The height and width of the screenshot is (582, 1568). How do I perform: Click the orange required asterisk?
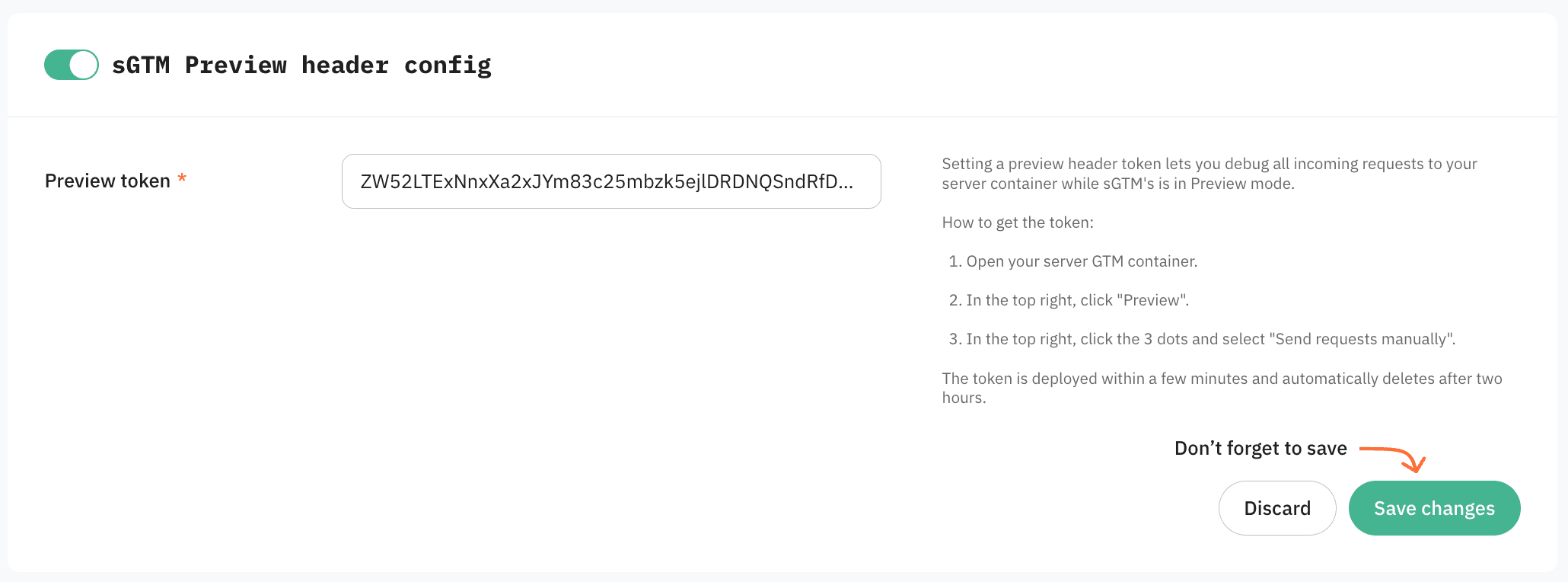(182, 180)
